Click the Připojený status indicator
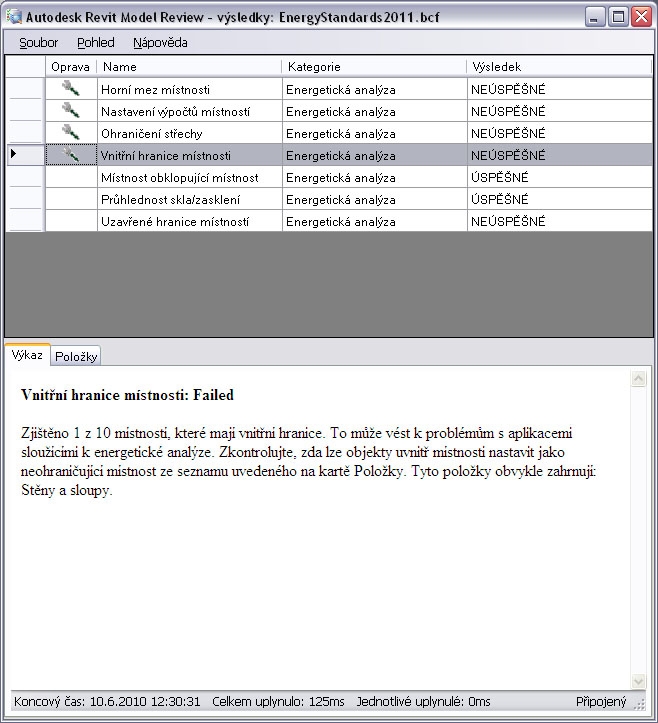658x723 pixels. (x=601, y=702)
